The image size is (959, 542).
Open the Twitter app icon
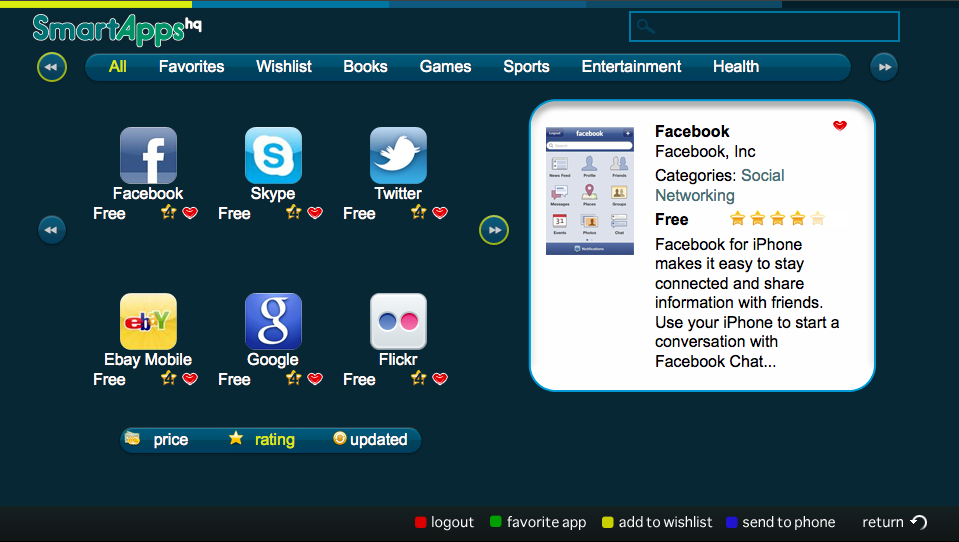coord(398,155)
